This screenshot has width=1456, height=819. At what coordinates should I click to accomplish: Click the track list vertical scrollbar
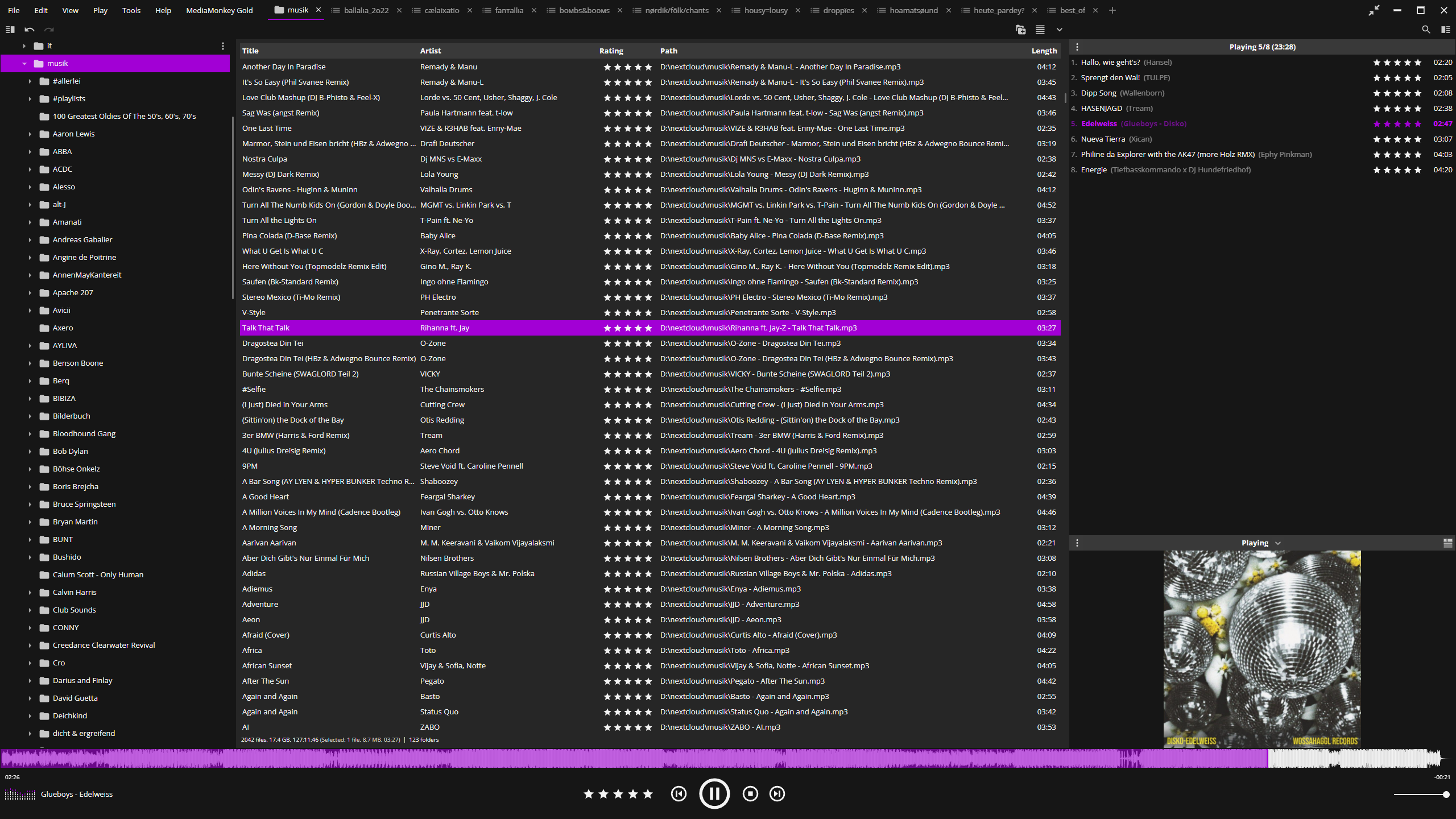(1065, 98)
